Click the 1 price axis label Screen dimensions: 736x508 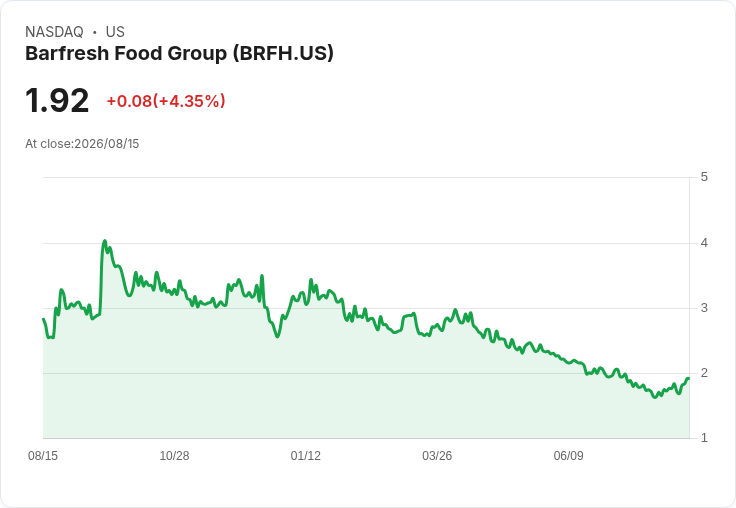point(704,438)
